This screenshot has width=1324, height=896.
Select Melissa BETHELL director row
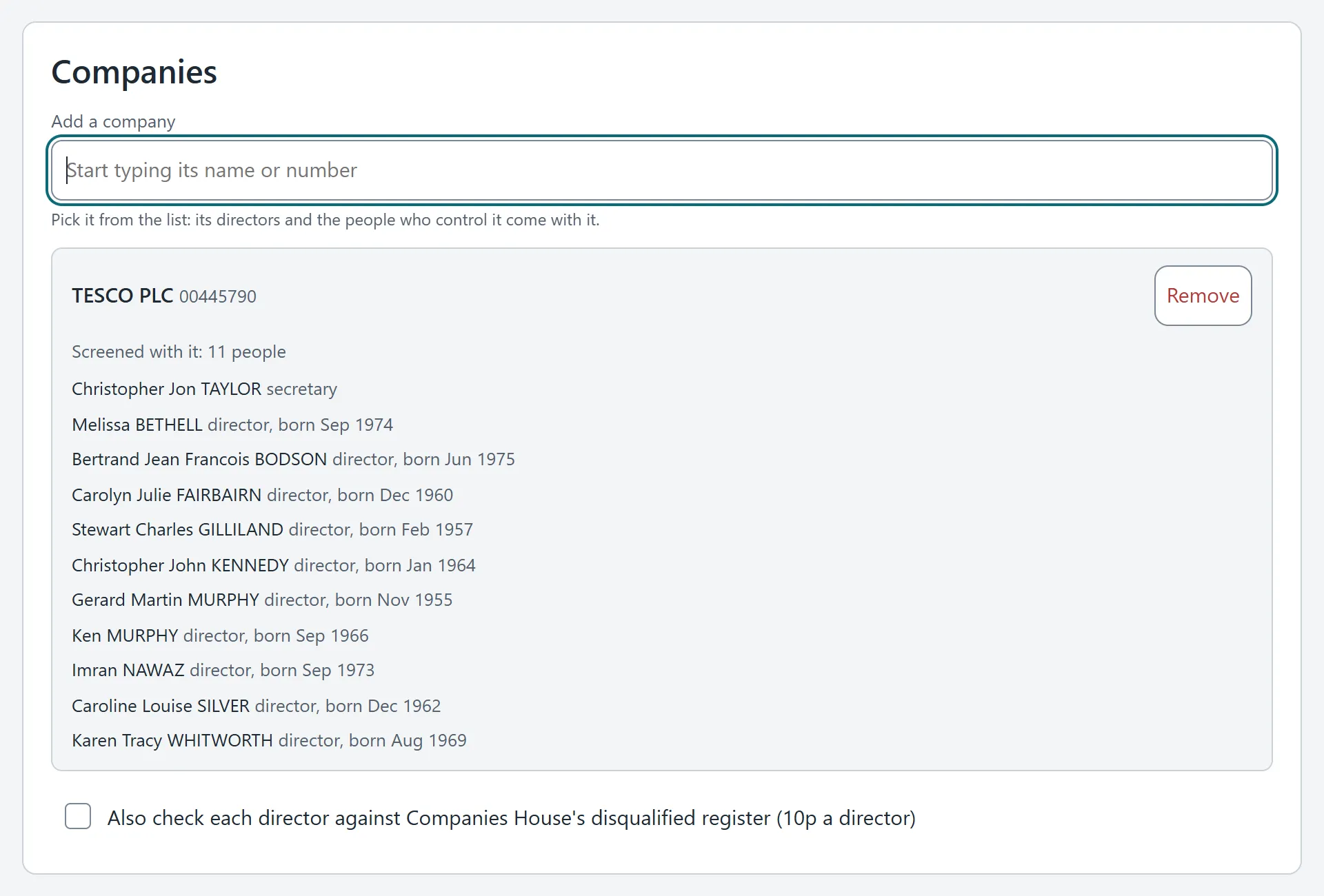tap(232, 425)
